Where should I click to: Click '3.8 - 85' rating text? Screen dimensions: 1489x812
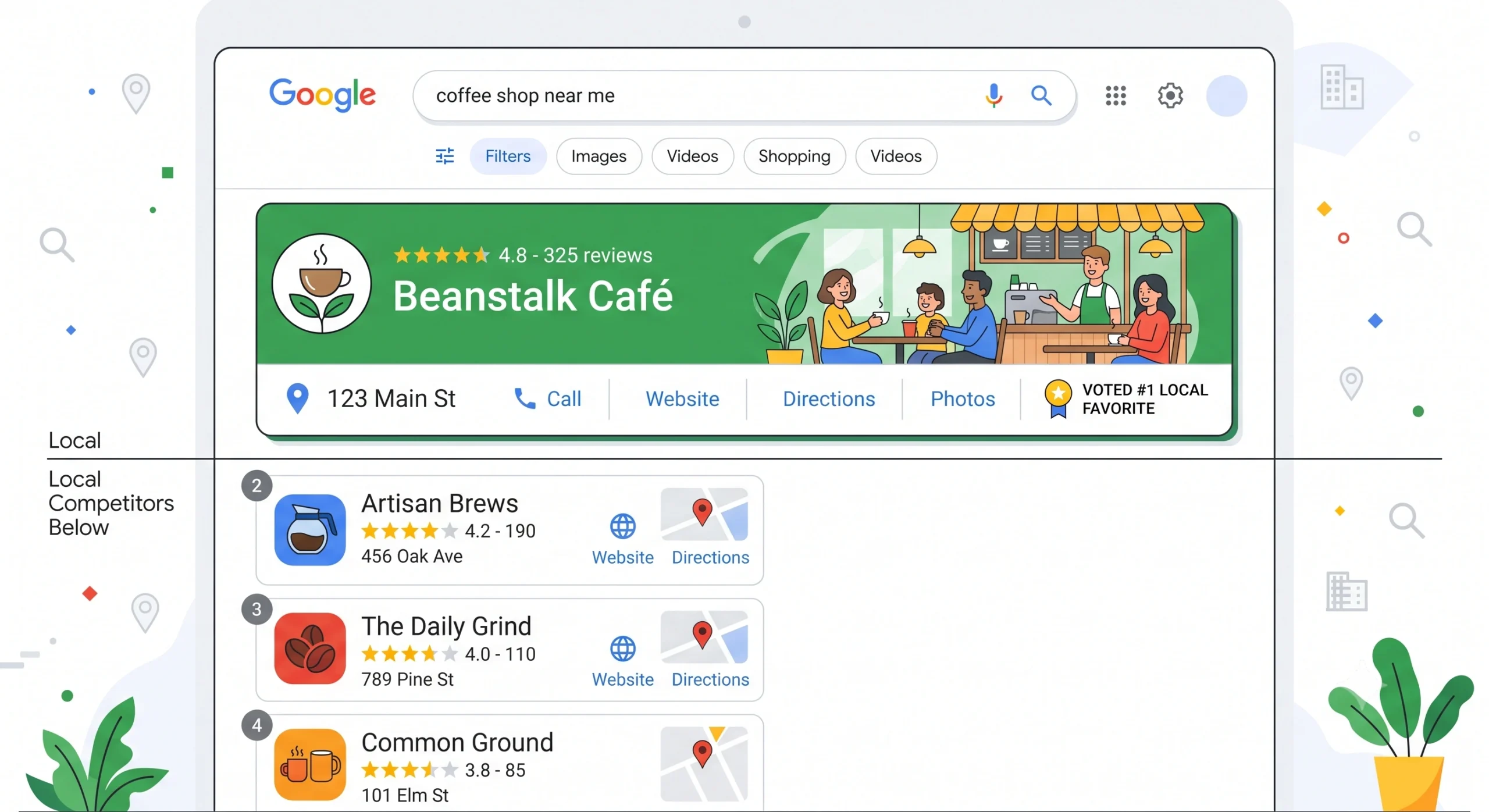click(x=495, y=770)
